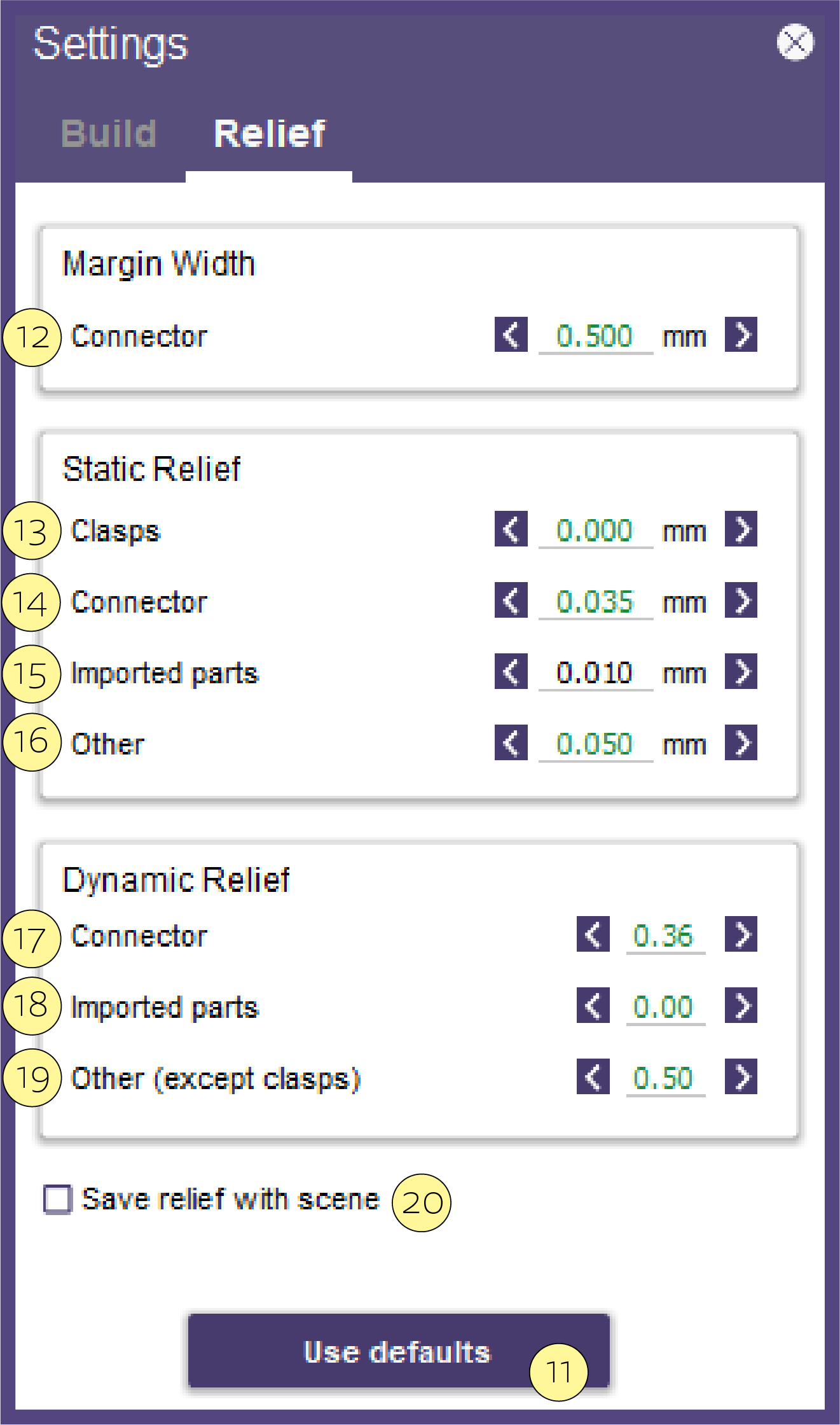Screen dimensions: 840x1425
Task: Enable Save relief with scene checkbox
Action: click(58, 1200)
